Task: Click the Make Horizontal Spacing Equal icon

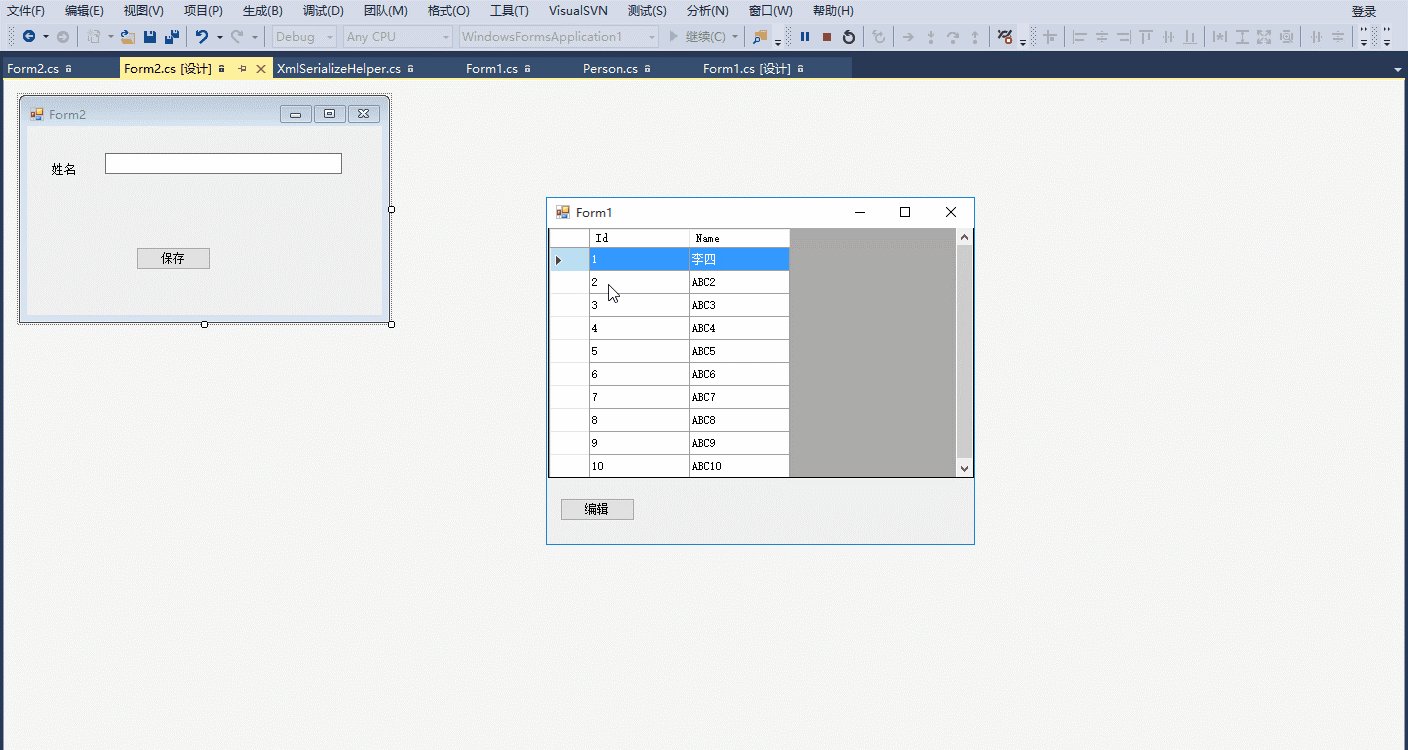Action: [1316, 37]
